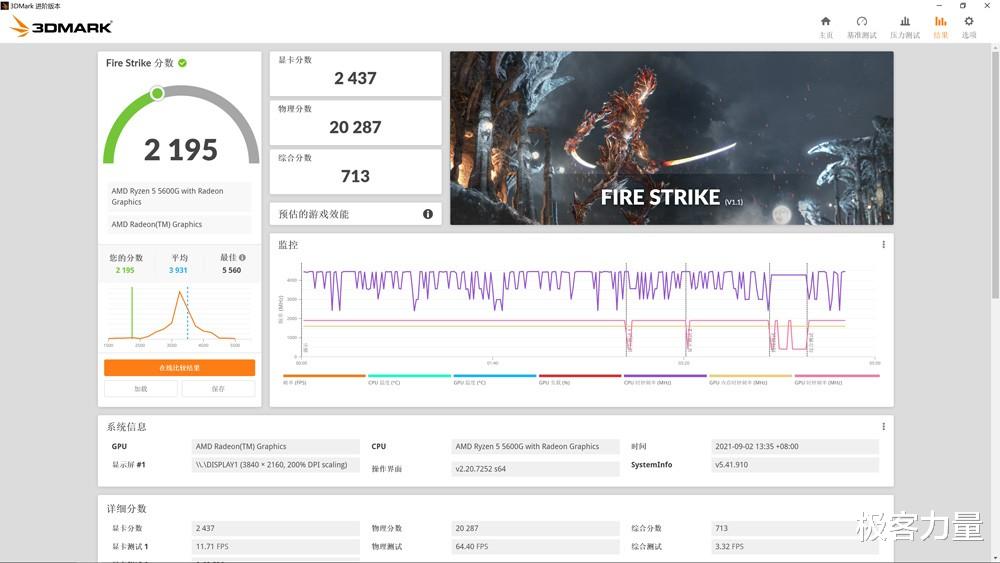Click the \\.\DISPLAY1 3840 × 2160 display field
The image size is (1000, 563).
tap(276, 465)
